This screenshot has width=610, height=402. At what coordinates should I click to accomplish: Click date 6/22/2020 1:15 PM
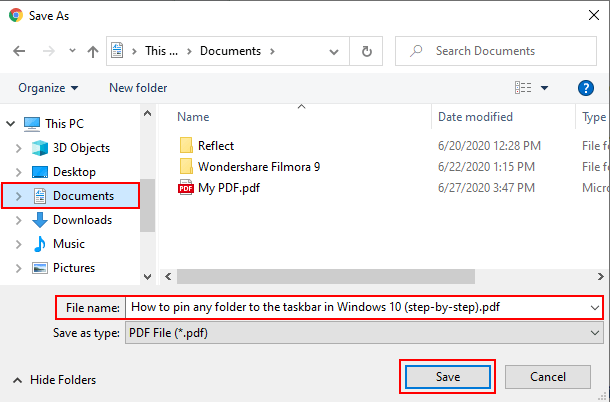(x=486, y=167)
